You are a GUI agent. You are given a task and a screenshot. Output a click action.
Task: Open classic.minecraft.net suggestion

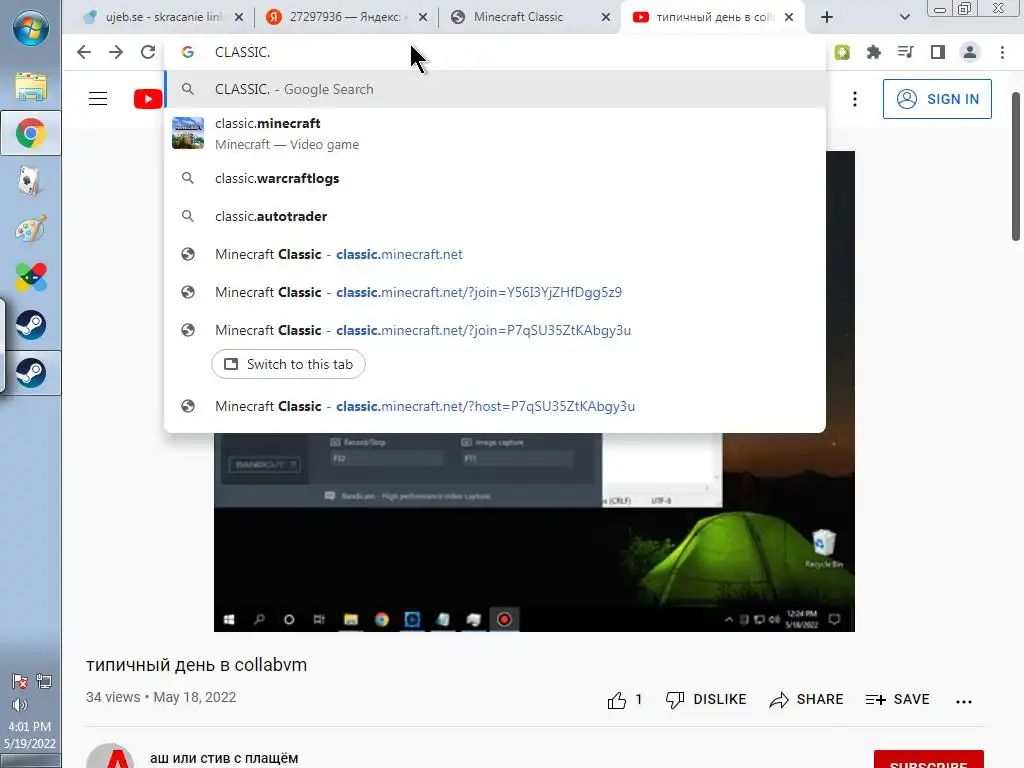[x=495, y=254]
